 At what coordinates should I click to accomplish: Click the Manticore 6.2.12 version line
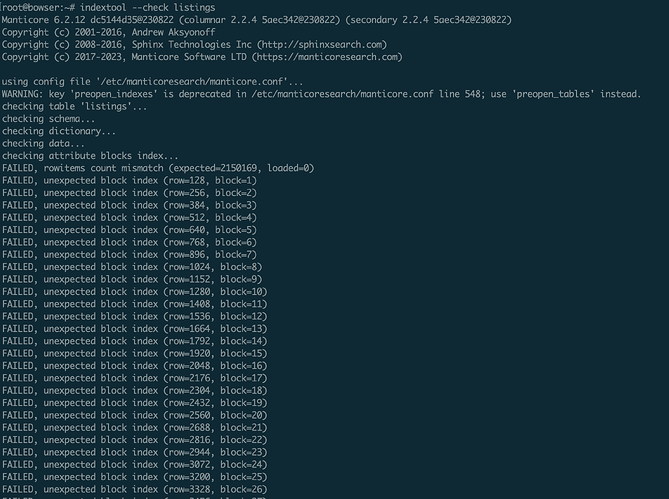tap(256, 20)
